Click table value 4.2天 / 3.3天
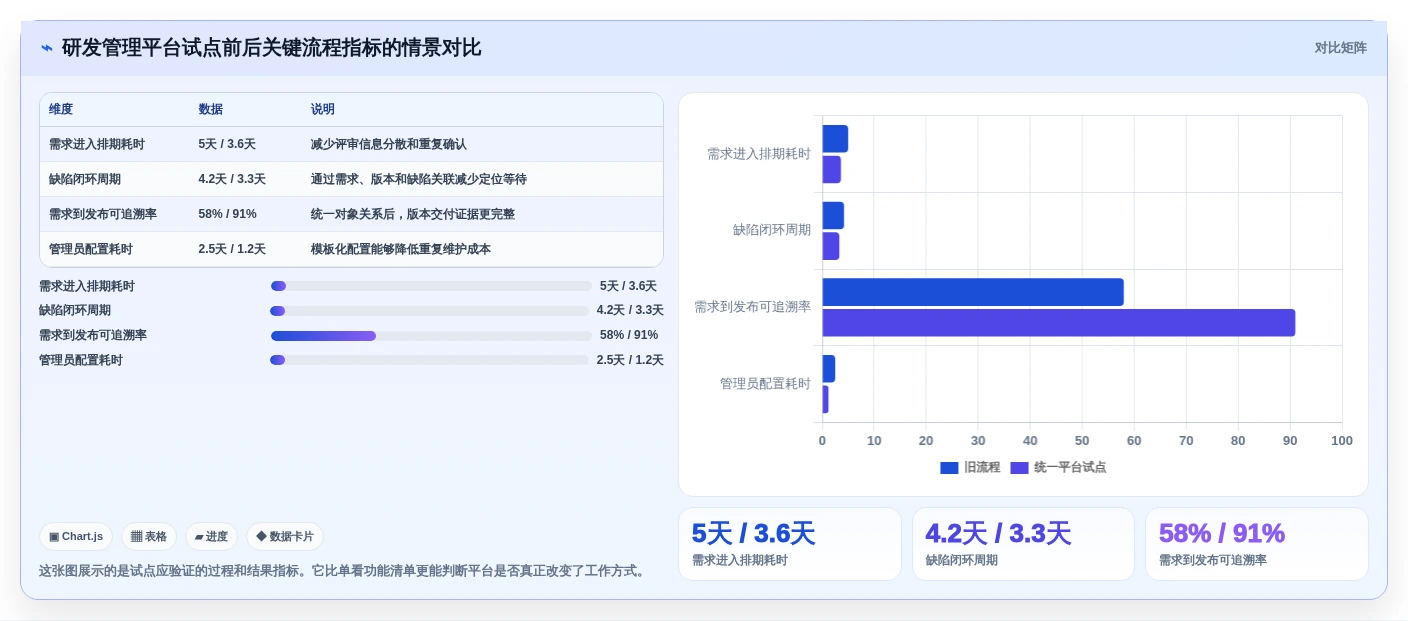 pos(232,179)
